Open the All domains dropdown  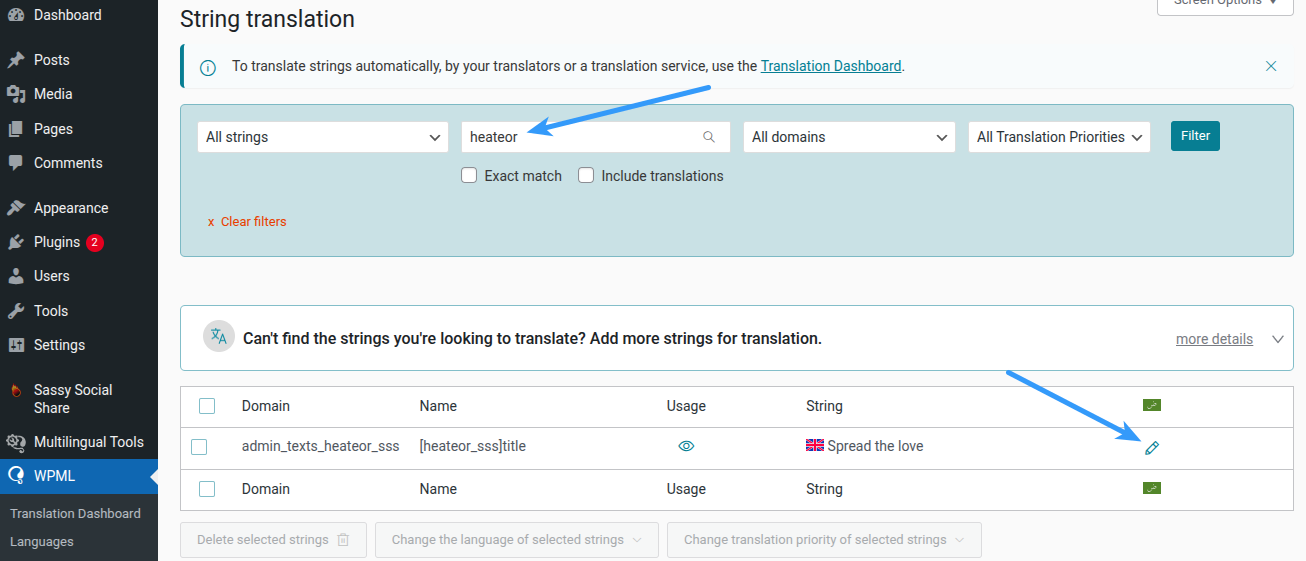850,137
